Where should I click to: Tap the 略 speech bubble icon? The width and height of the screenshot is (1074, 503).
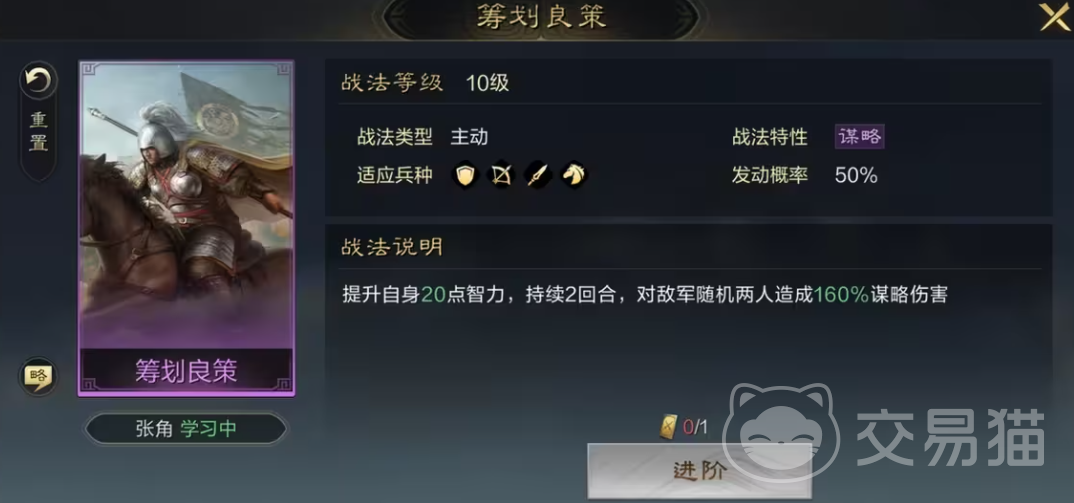(x=38, y=376)
